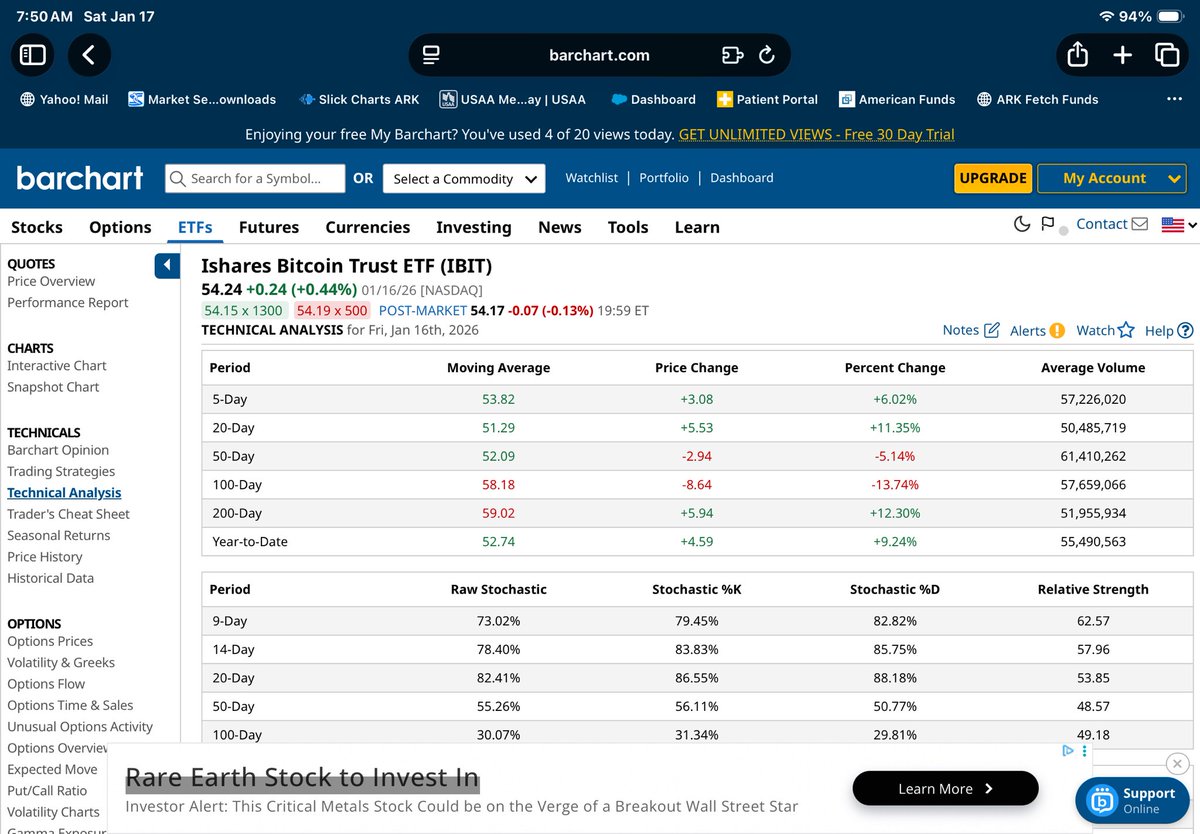Go back using the browser back arrow
The image size is (1200, 834).
(89, 55)
